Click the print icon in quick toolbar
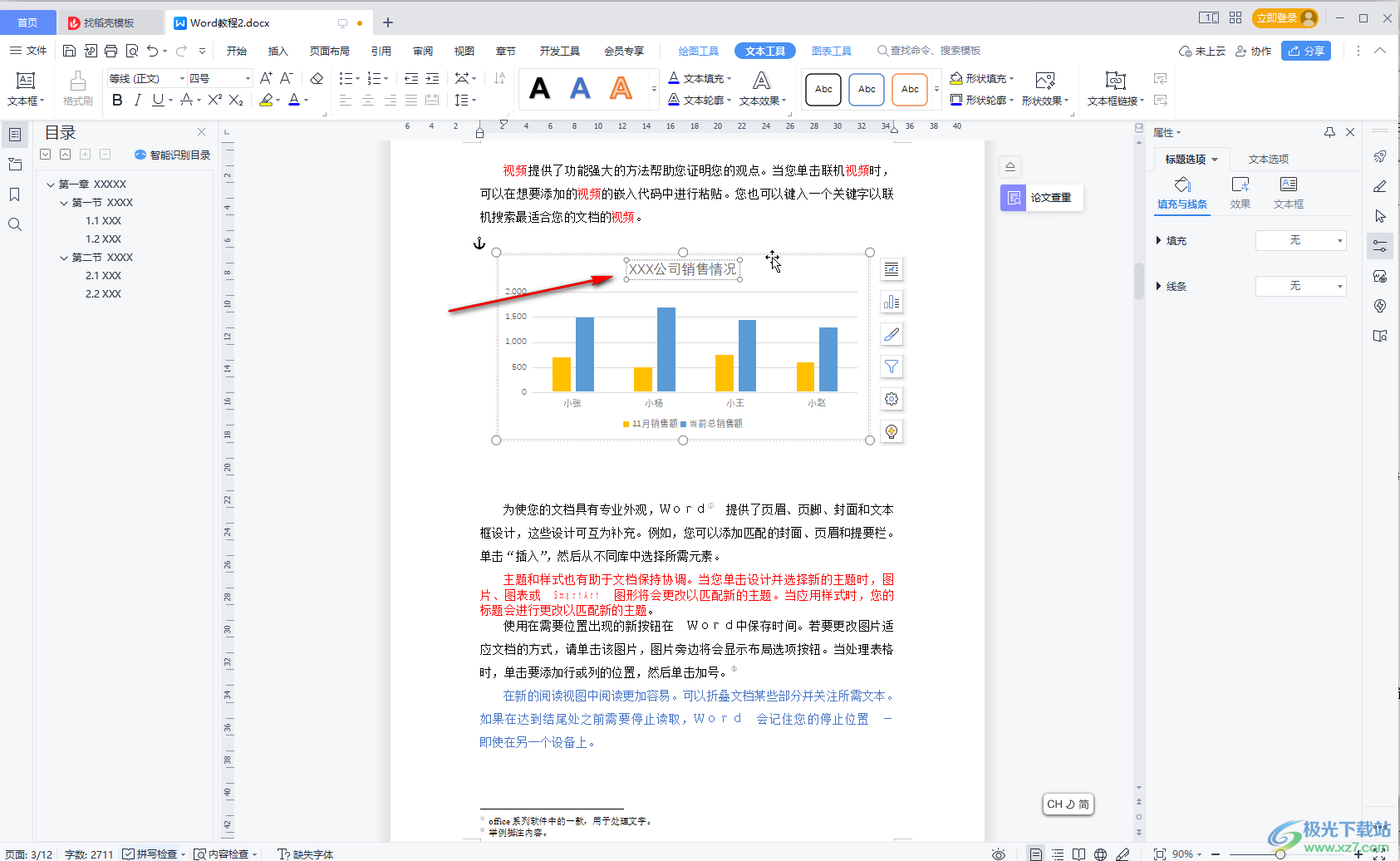The height and width of the screenshot is (861, 1400). (x=111, y=51)
